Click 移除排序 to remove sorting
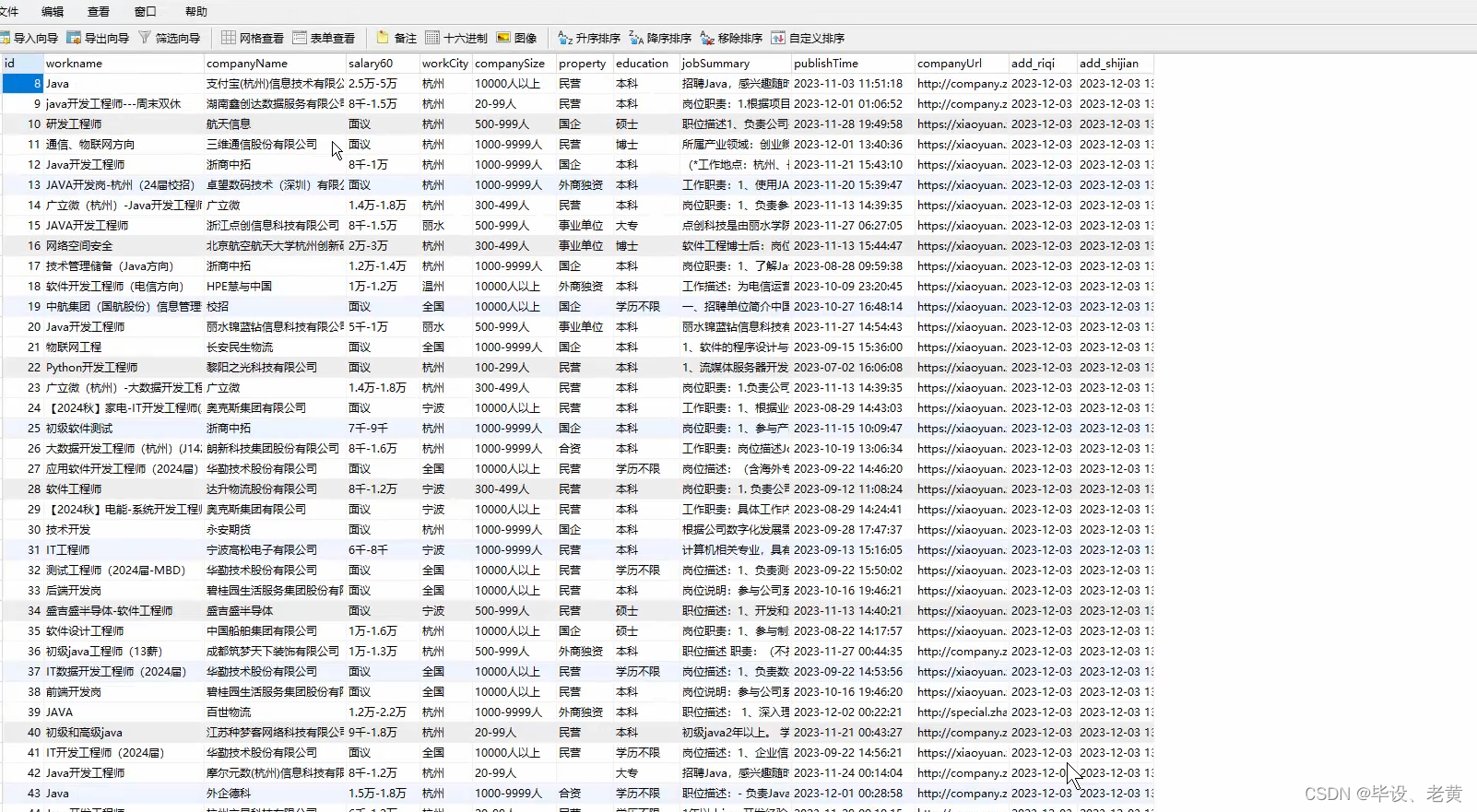 pyautogui.click(x=731, y=38)
